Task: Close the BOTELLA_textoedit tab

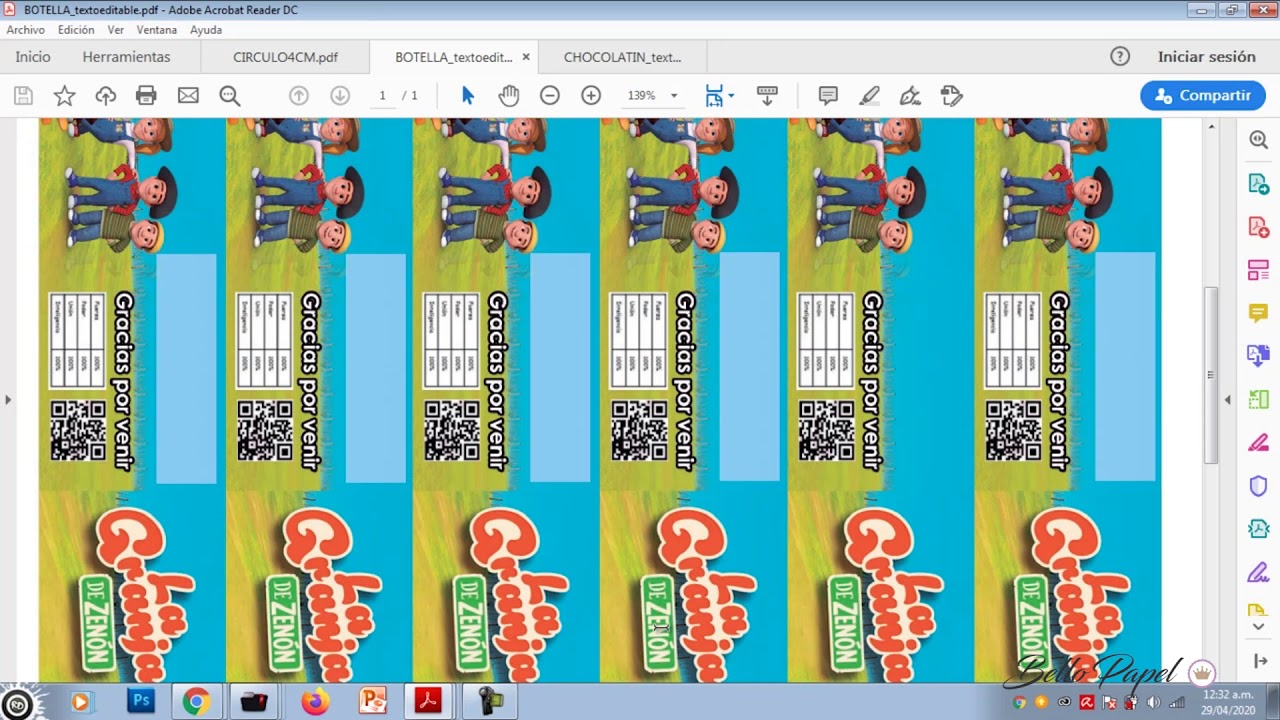Action: pyautogui.click(x=526, y=57)
